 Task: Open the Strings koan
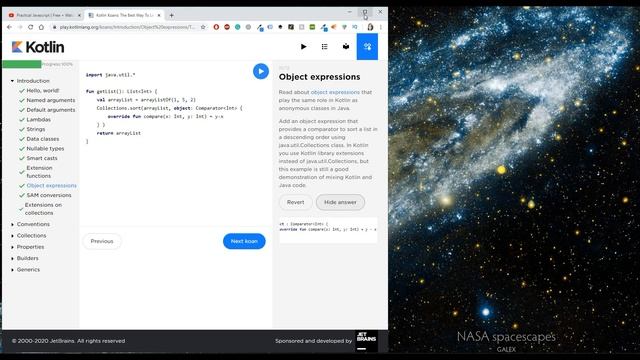(36, 129)
